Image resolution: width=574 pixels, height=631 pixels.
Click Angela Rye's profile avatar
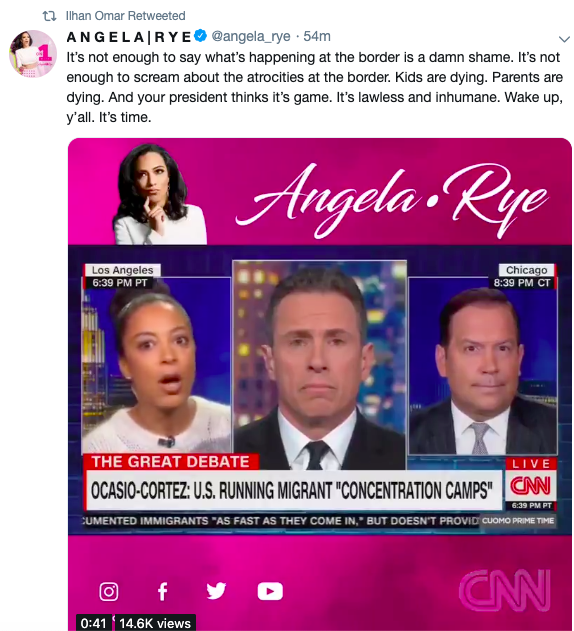[x=33, y=54]
